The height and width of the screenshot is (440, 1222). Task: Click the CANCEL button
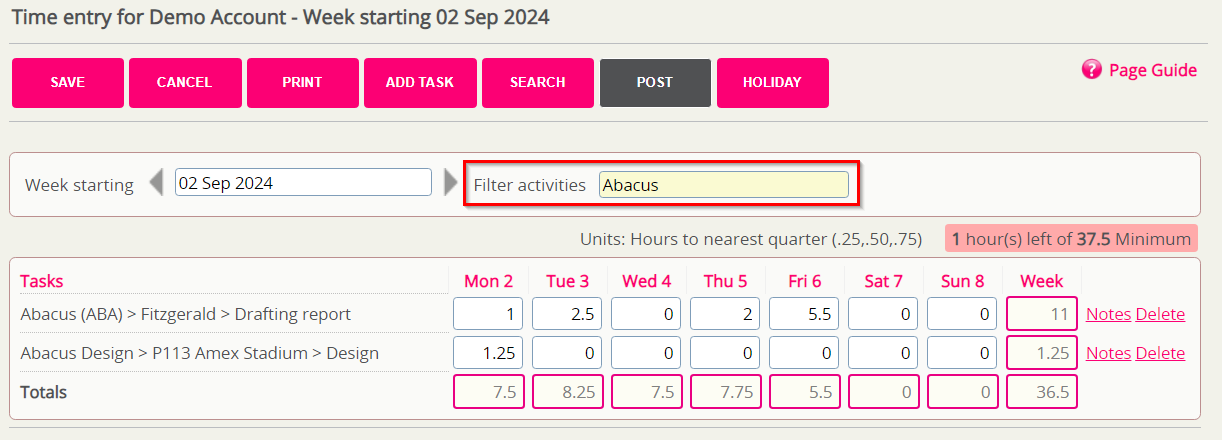[x=185, y=82]
